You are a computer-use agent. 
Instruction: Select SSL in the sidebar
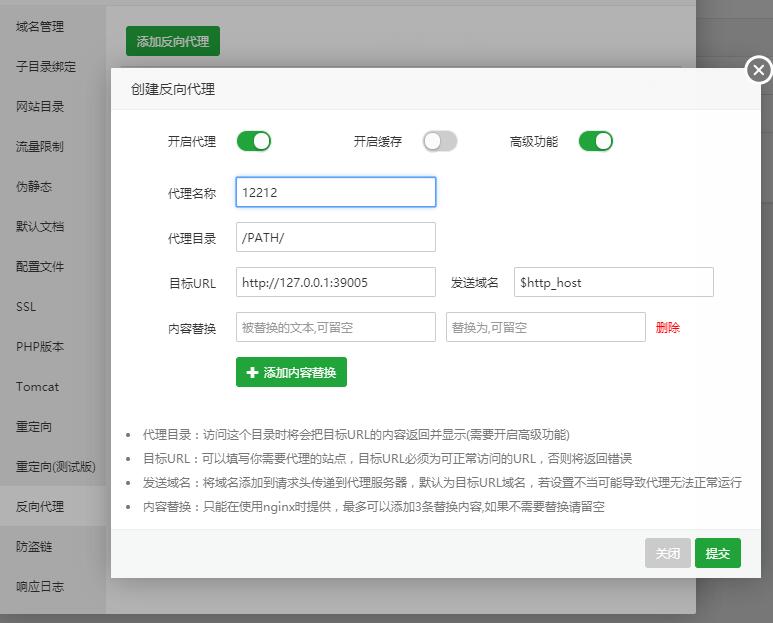coord(26,307)
